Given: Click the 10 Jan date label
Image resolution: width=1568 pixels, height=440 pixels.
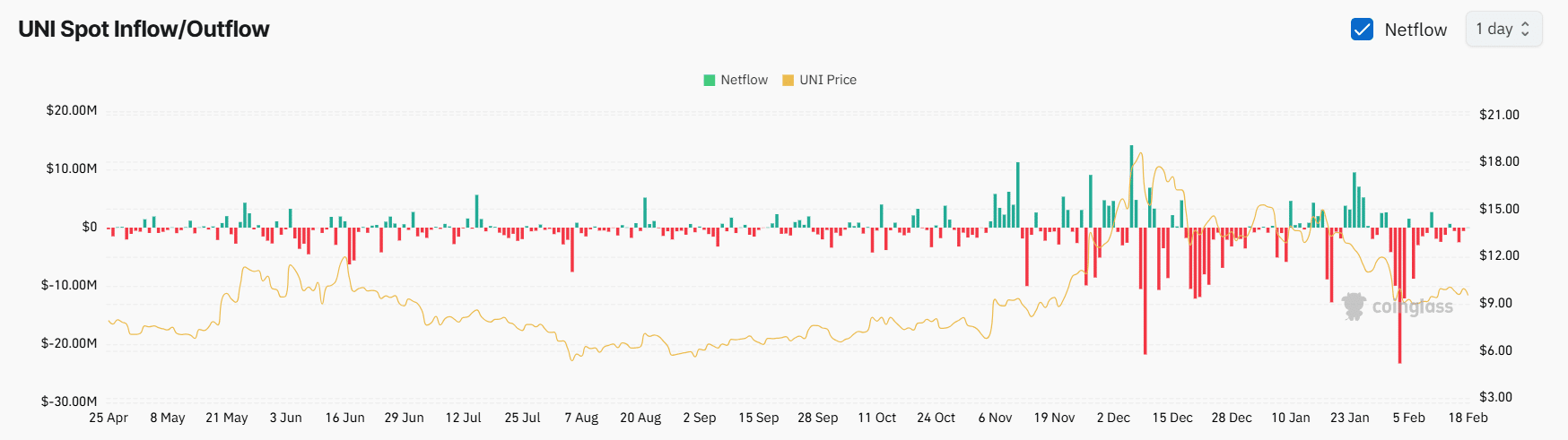Looking at the screenshot, I should pos(1291,418).
